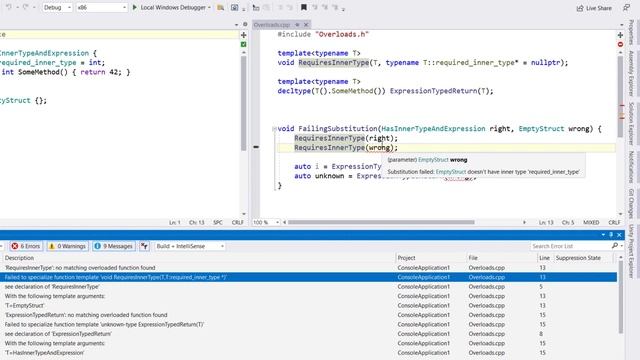The image size is (640, 360).
Task: Click the Error List vertical scrollbar
Action: pyautogui.click(x=621, y=297)
